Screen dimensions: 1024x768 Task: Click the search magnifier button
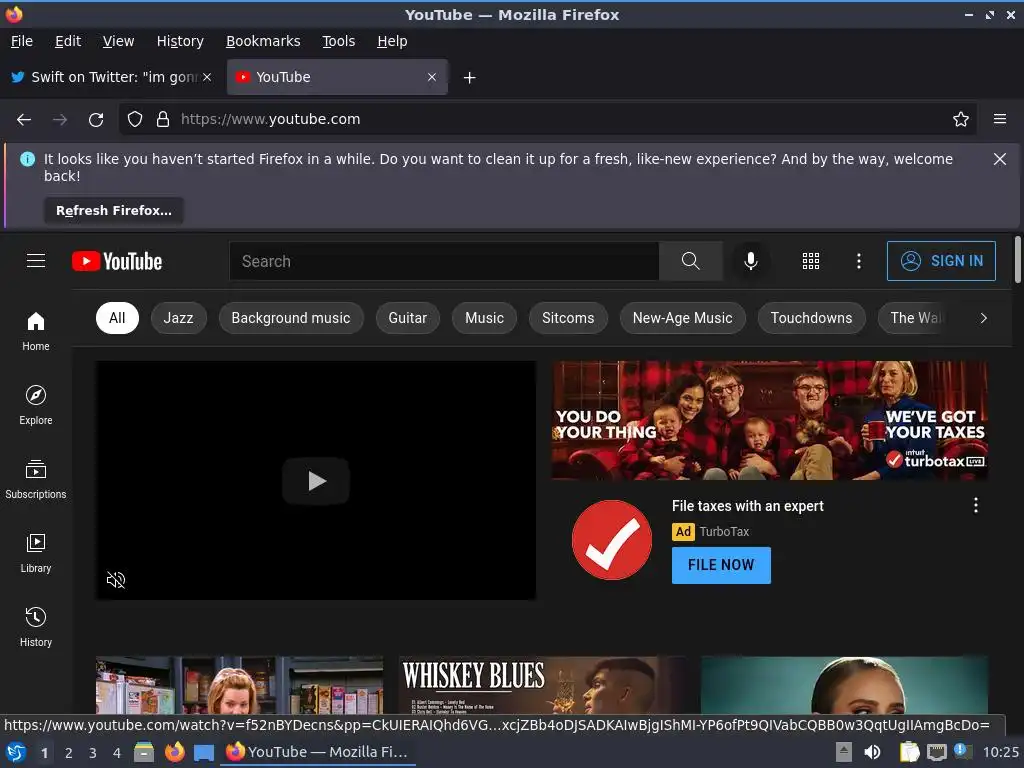690,261
